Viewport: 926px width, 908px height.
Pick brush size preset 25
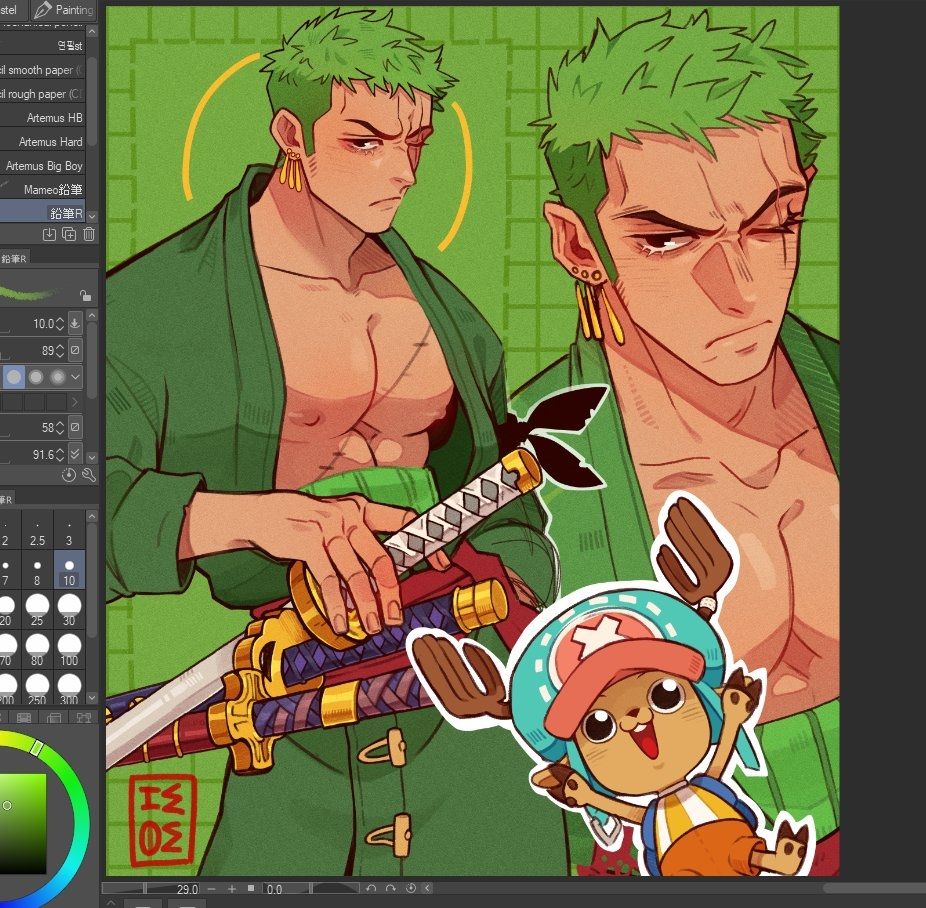[x=37, y=609]
